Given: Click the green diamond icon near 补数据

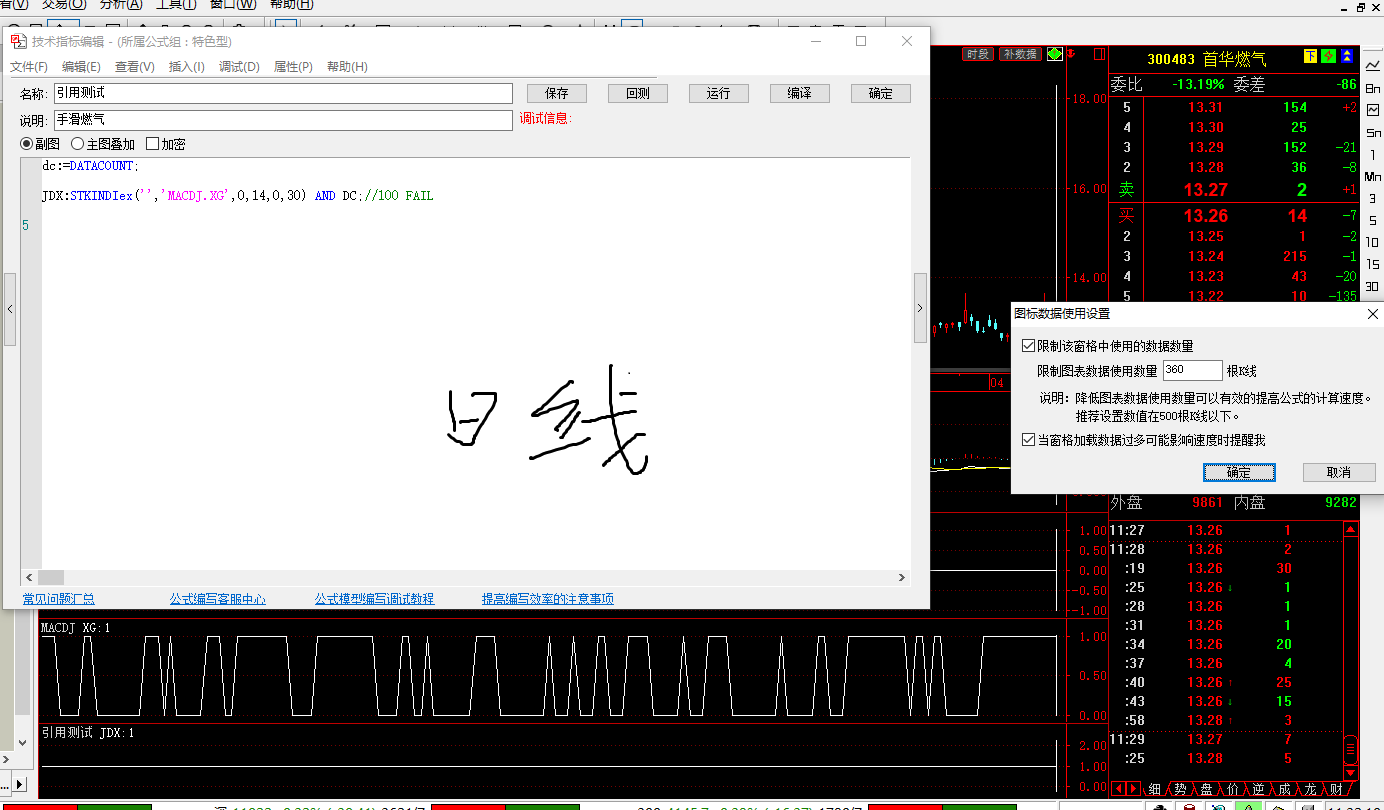Looking at the screenshot, I should [x=1055, y=54].
